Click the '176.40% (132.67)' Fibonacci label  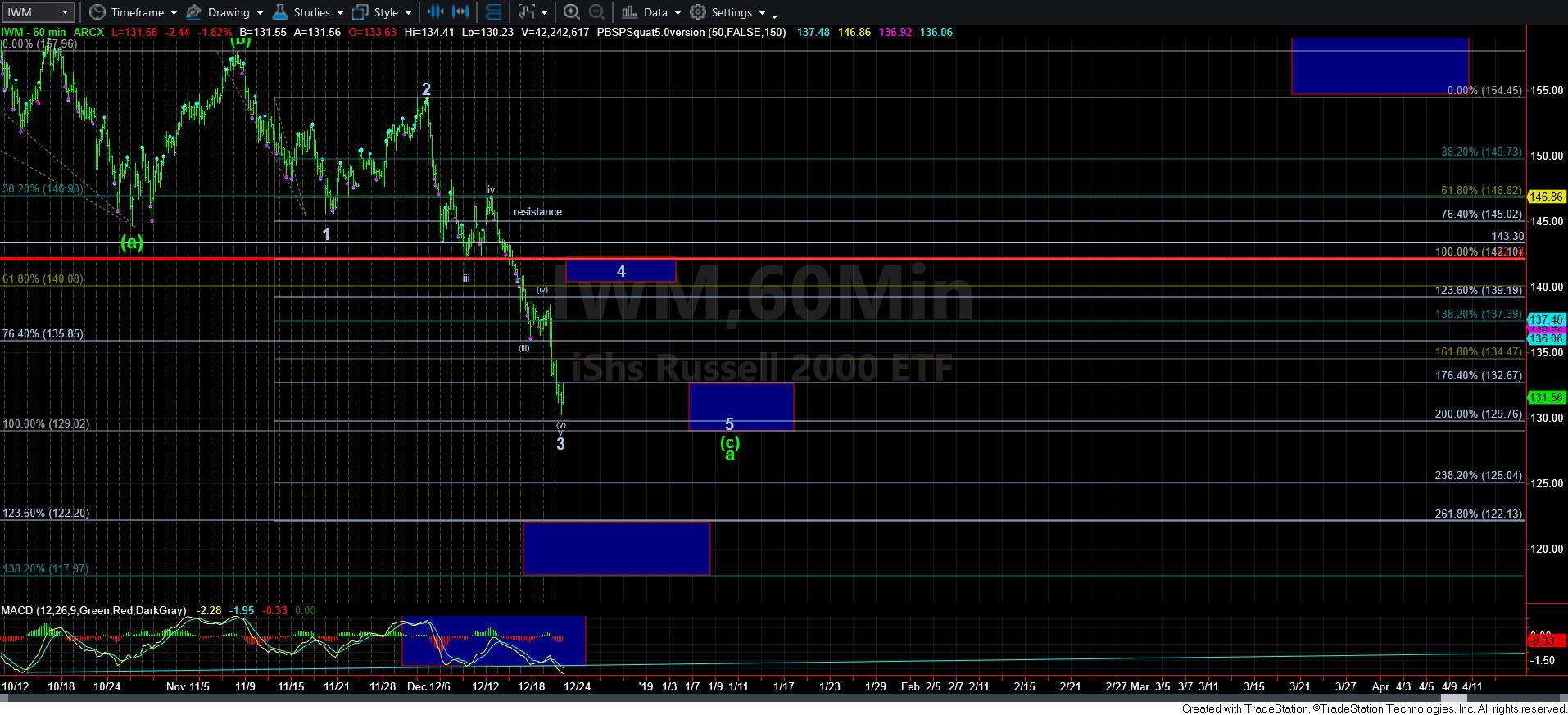coord(1479,375)
